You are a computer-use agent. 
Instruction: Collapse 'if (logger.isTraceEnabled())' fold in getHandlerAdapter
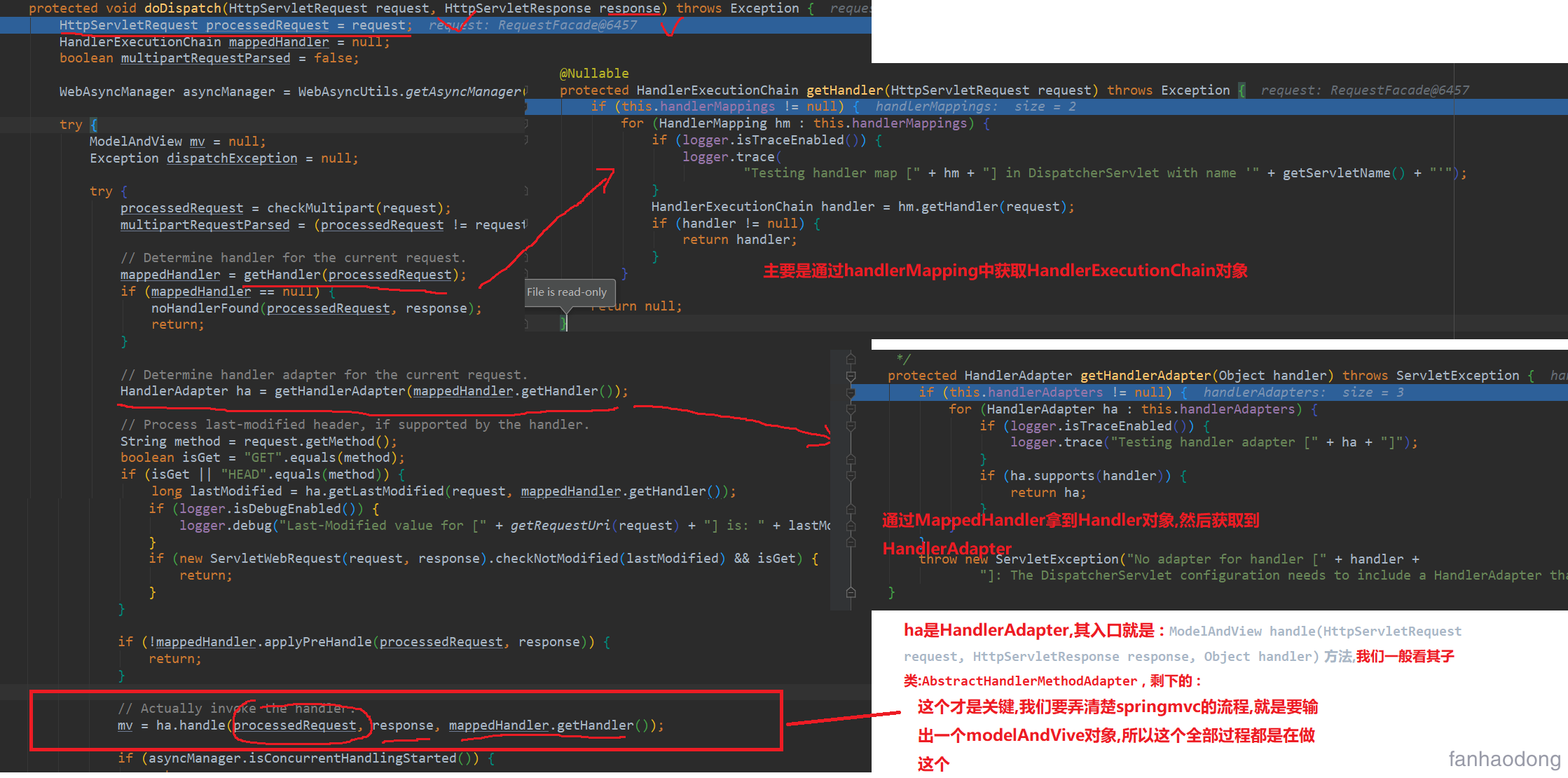[851, 425]
